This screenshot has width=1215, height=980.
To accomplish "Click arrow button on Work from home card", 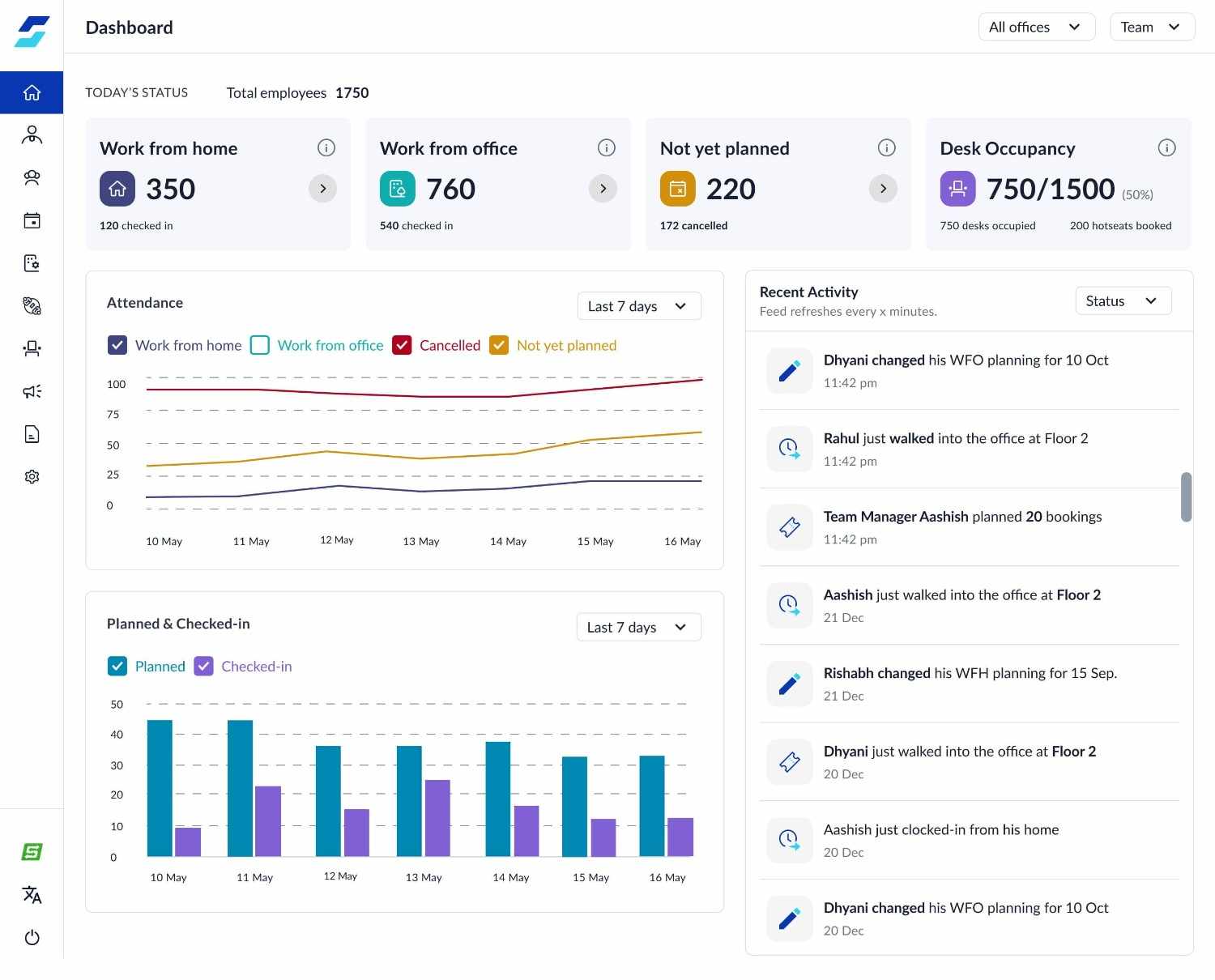I will [322, 189].
